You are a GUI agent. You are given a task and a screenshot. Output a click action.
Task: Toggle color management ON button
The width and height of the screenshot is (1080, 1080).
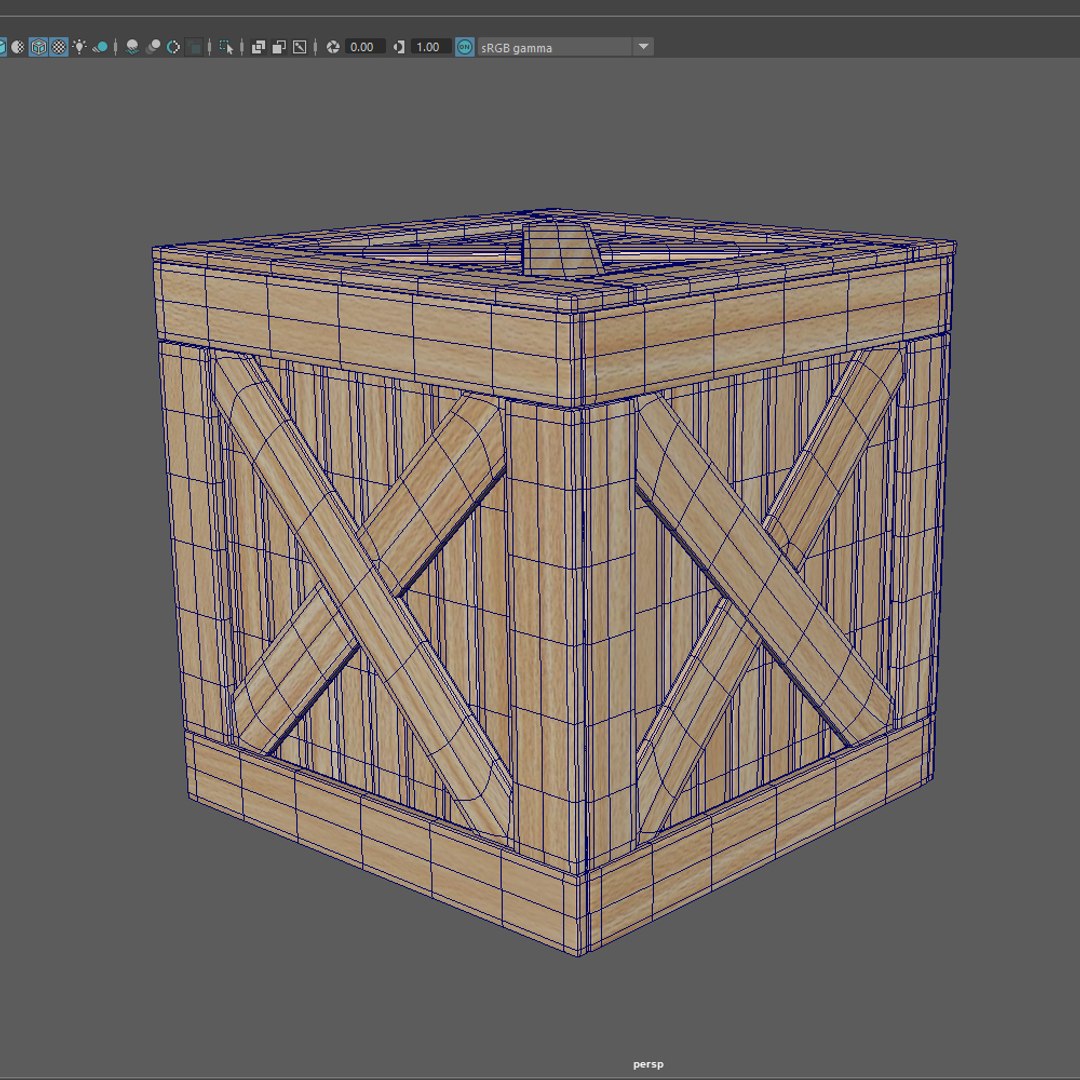coord(465,47)
